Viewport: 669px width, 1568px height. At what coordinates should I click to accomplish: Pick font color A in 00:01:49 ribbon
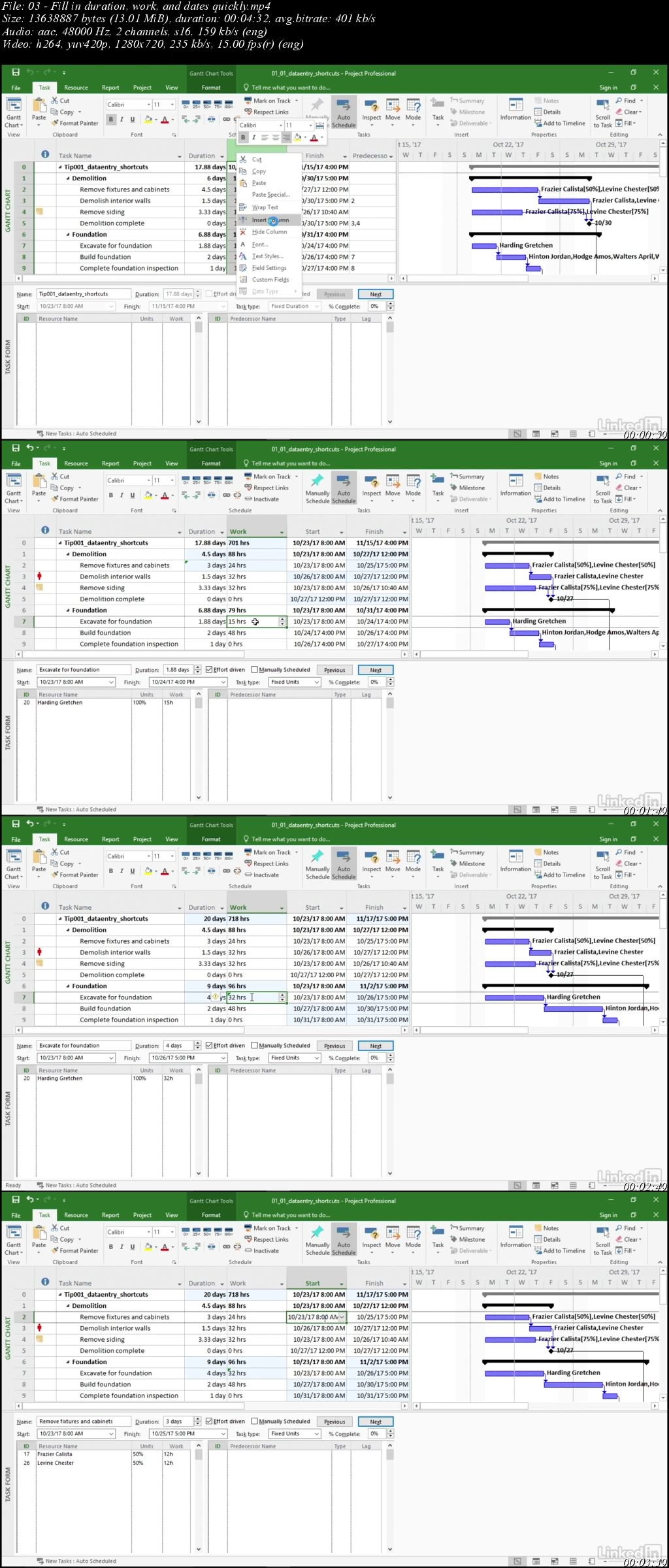[165, 495]
